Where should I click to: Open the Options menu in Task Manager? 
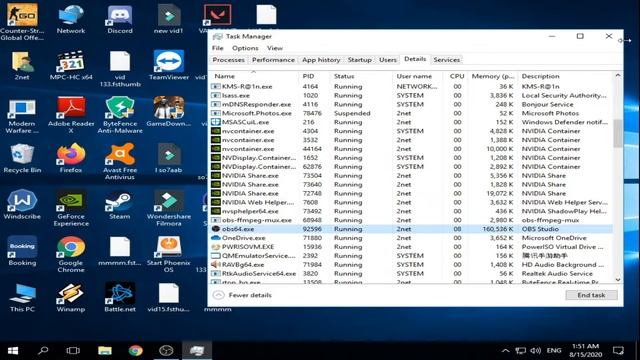245,48
